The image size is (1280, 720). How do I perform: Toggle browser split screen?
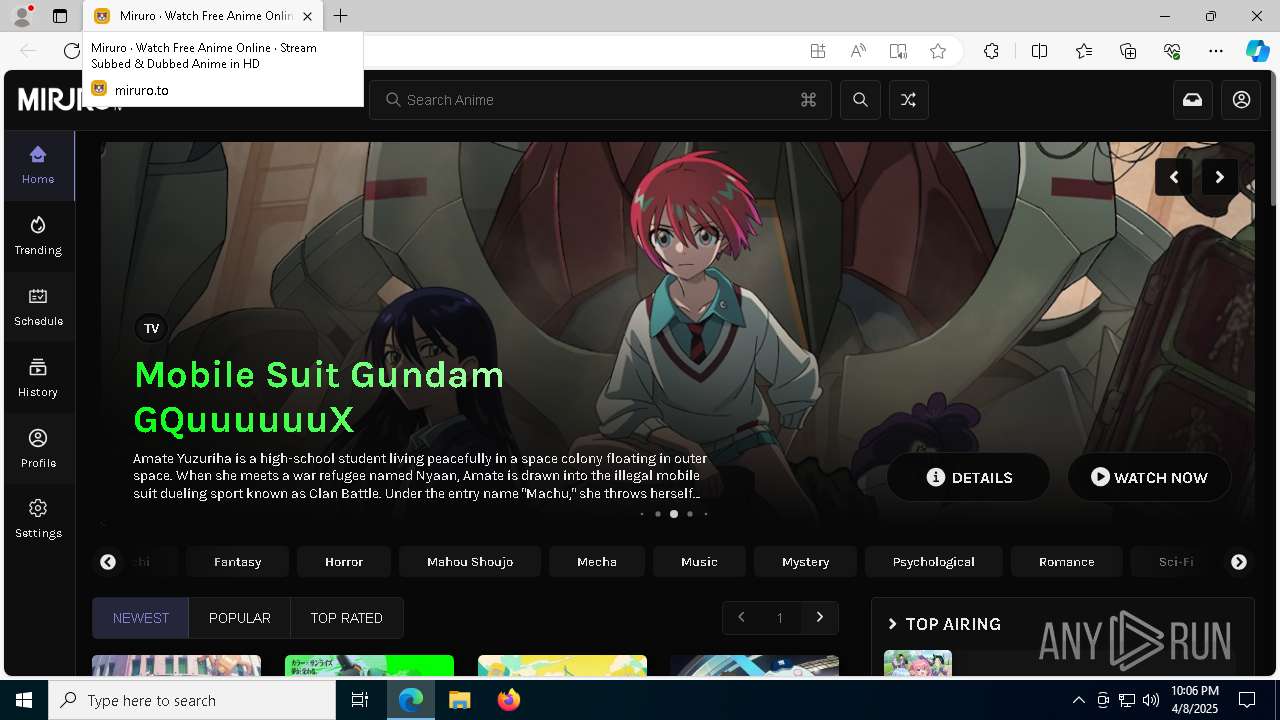[x=1039, y=51]
